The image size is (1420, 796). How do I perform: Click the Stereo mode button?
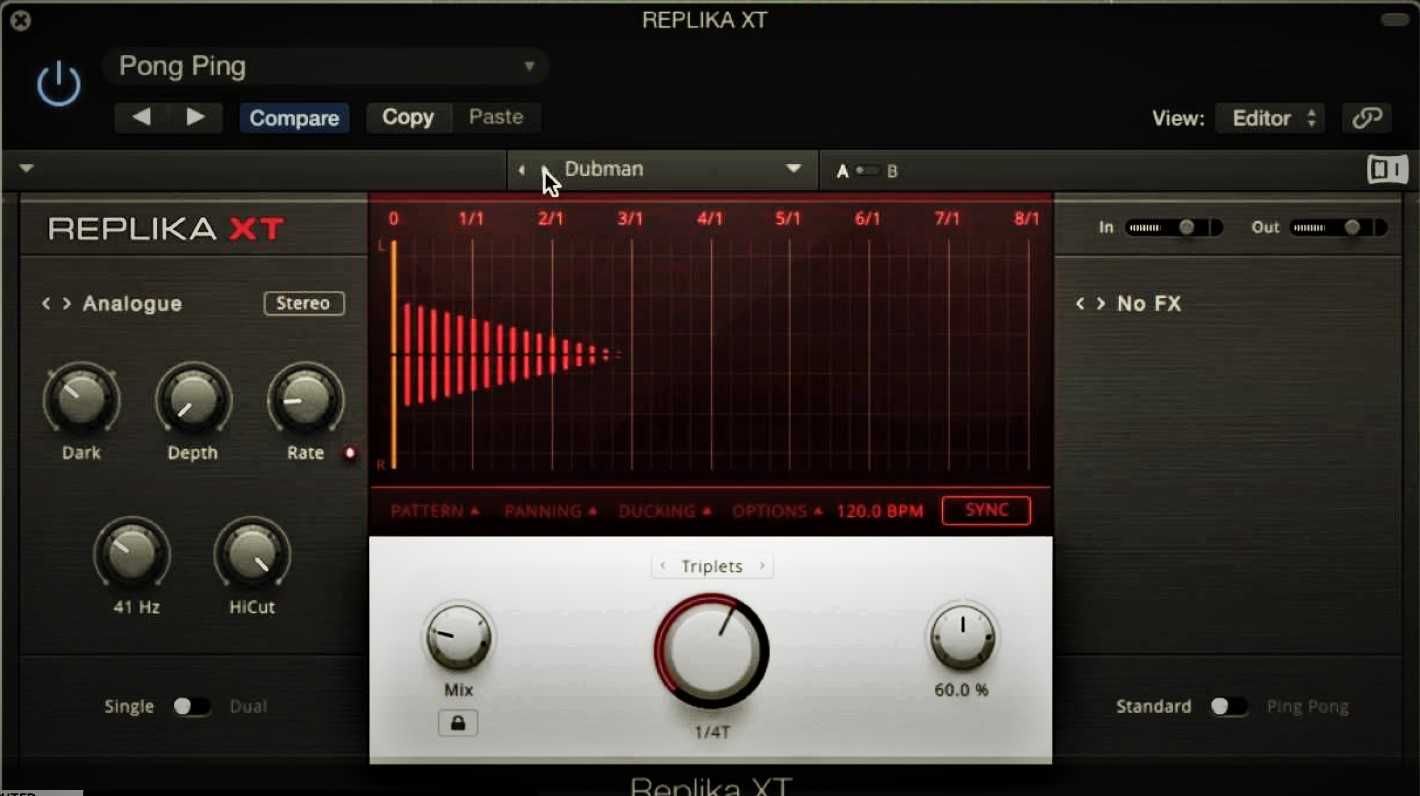pyautogui.click(x=304, y=303)
